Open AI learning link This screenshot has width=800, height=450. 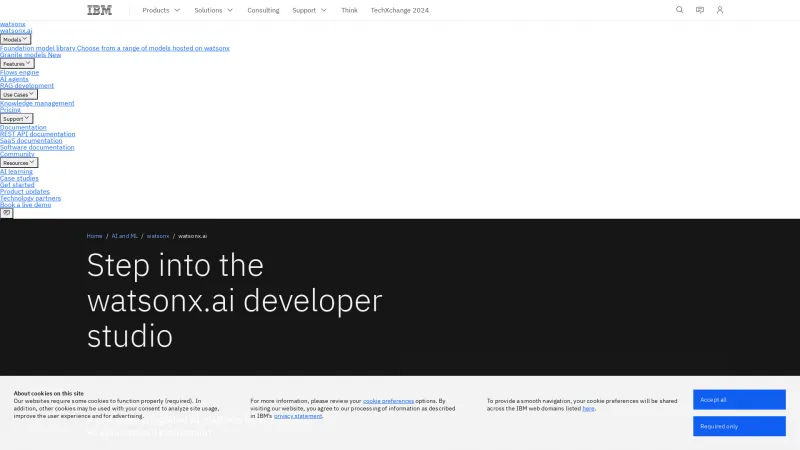pyautogui.click(x=16, y=171)
